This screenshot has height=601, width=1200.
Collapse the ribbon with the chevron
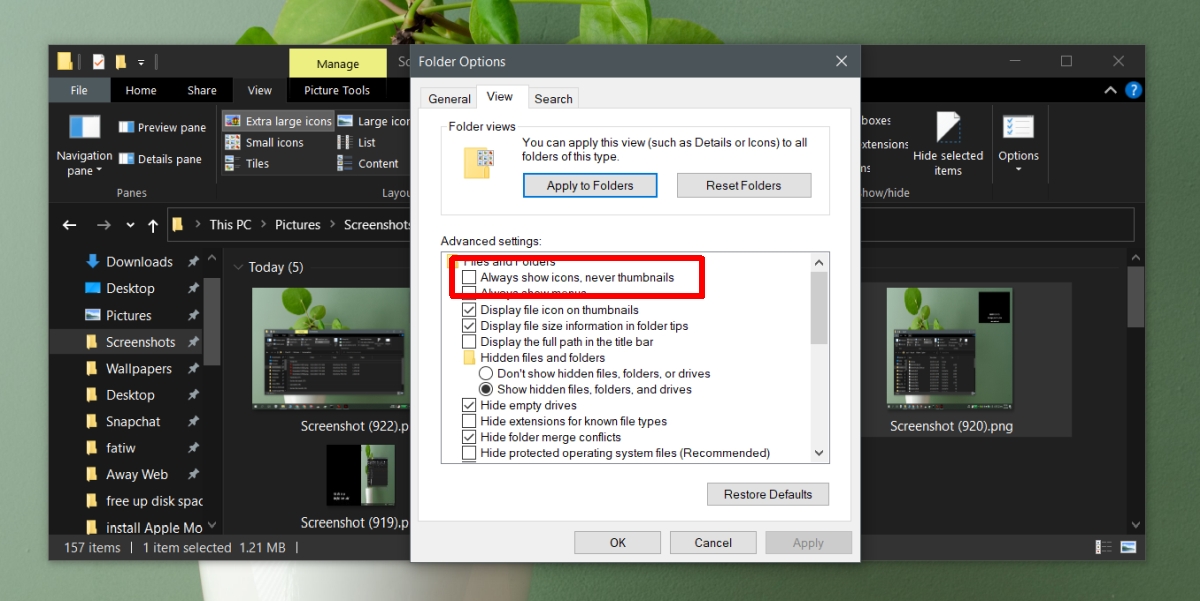coord(1110,90)
